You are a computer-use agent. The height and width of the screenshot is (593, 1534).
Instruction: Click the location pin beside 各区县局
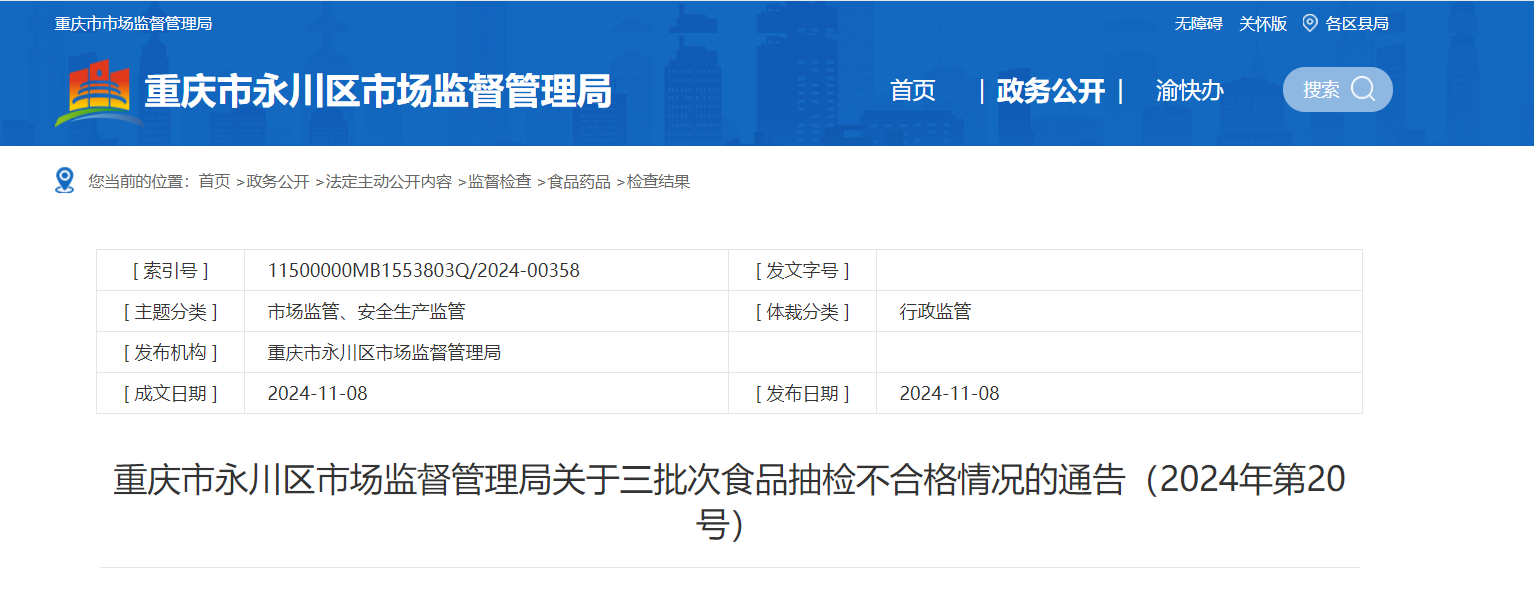(x=1310, y=23)
